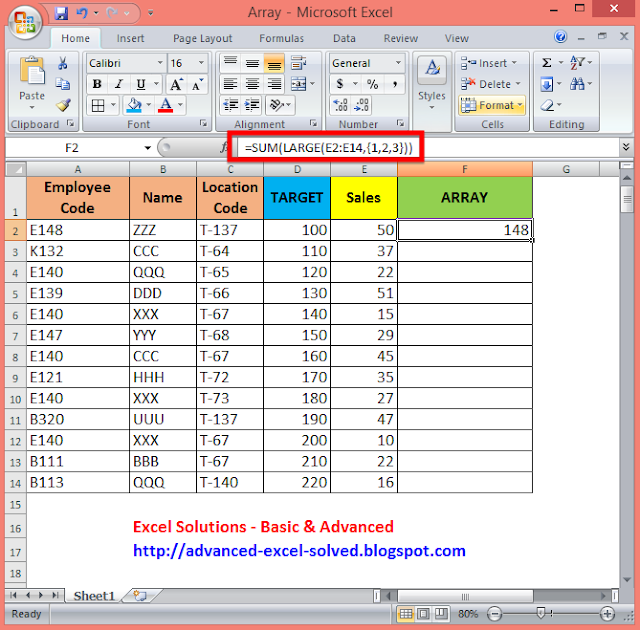Open the Formulas tab
Screen dimensions: 640x630
coord(282,38)
